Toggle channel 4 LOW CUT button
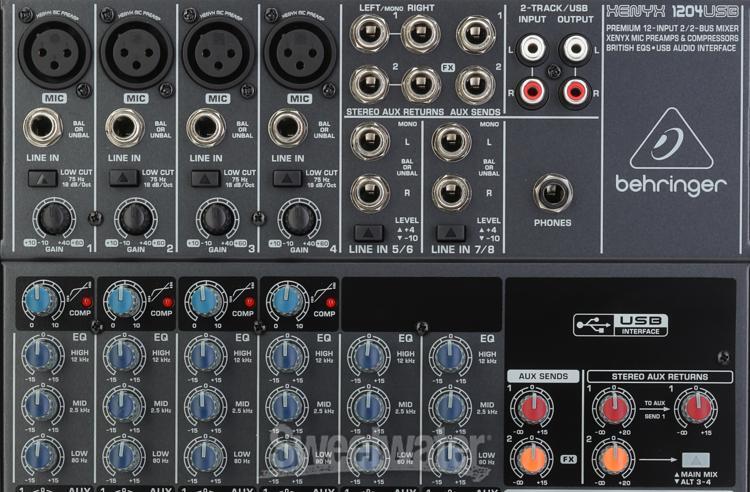750x492 pixels. [287, 179]
